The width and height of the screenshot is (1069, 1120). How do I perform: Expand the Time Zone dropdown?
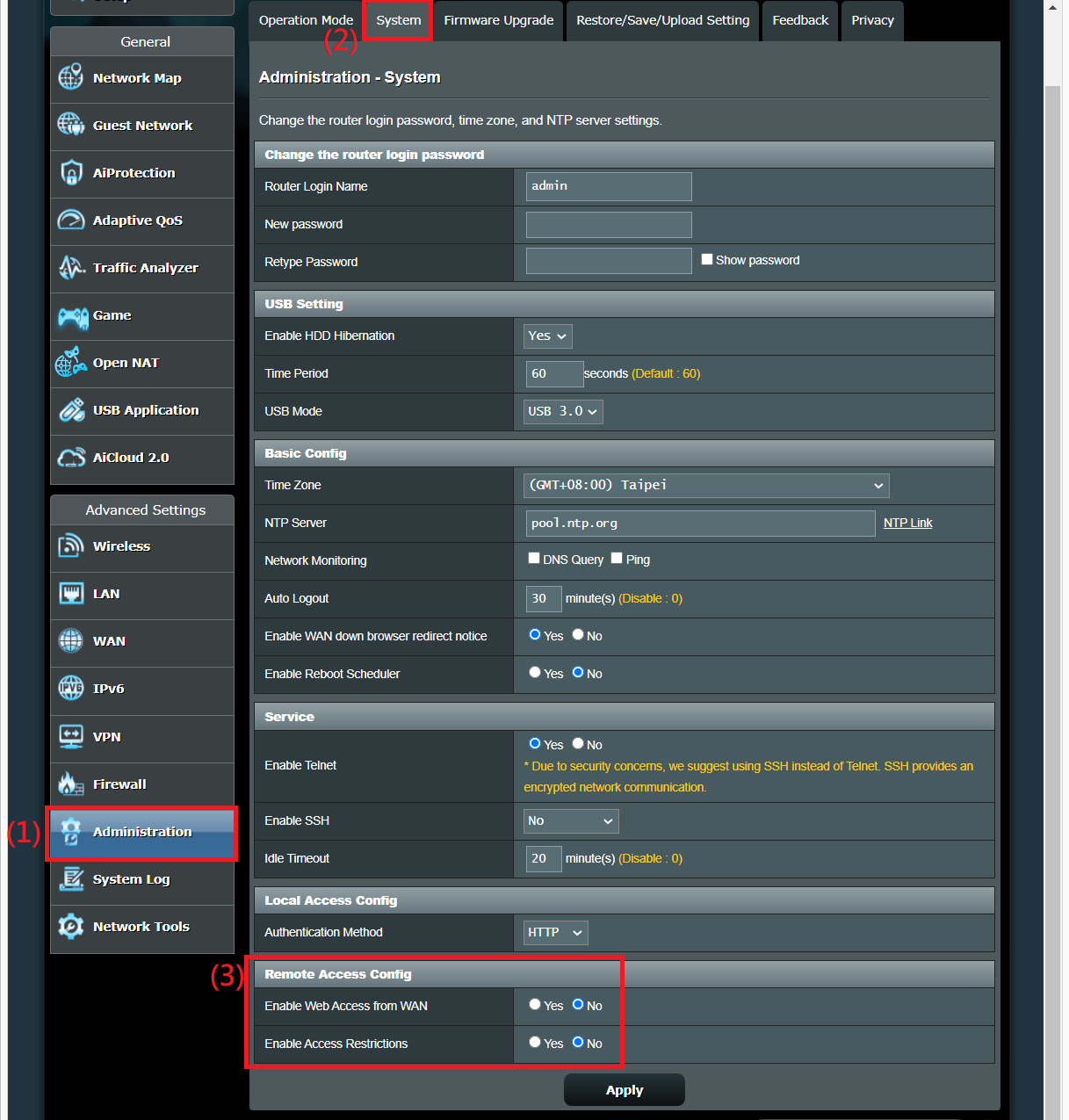coord(707,486)
